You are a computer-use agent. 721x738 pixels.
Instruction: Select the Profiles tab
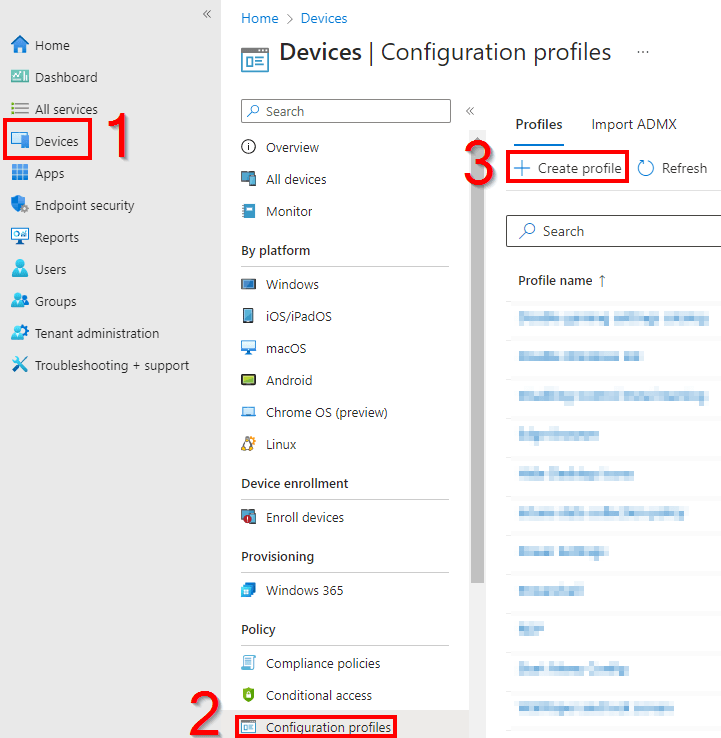pos(538,124)
